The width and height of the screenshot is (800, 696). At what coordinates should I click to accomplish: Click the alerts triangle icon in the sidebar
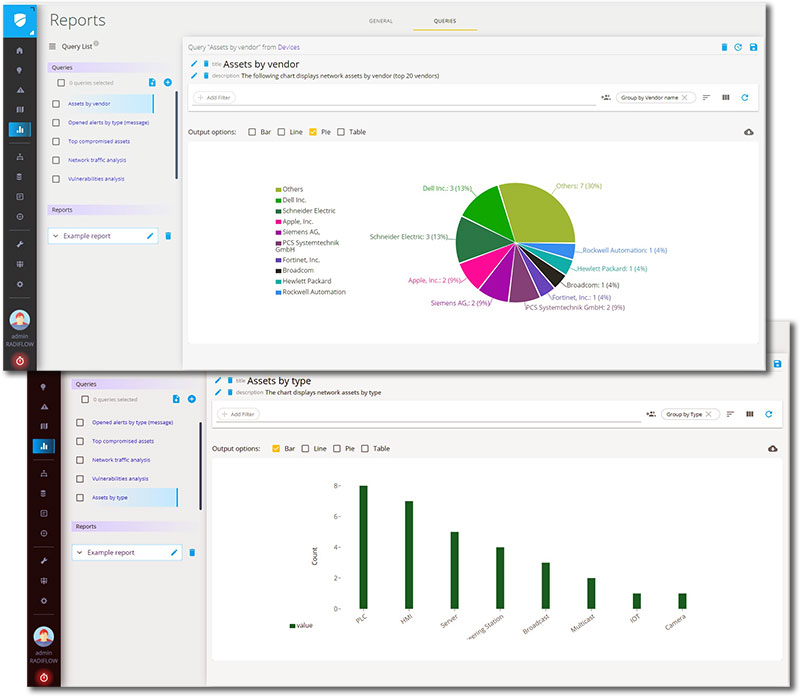tap(20, 89)
